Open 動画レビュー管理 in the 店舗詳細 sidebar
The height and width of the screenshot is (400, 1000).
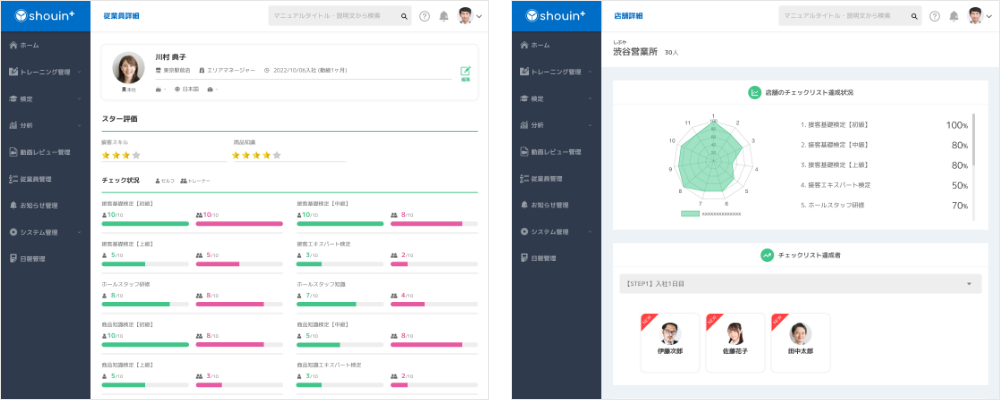558,152
